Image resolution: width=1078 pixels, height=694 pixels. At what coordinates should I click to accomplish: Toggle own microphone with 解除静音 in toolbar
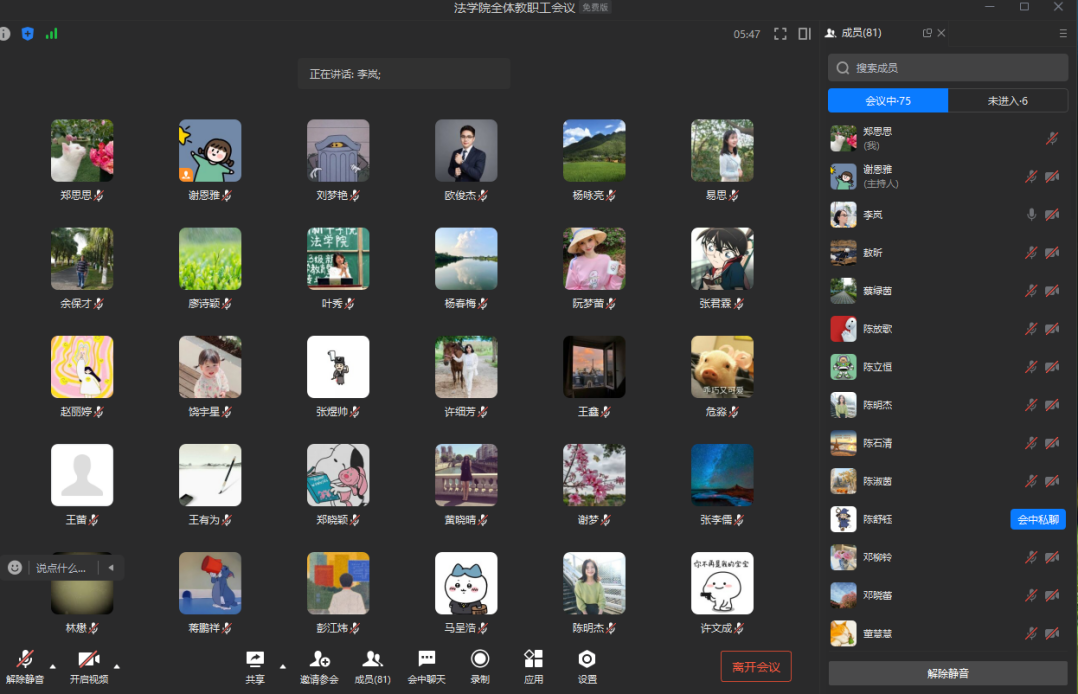pyautogui.click(x=25, y=665)
